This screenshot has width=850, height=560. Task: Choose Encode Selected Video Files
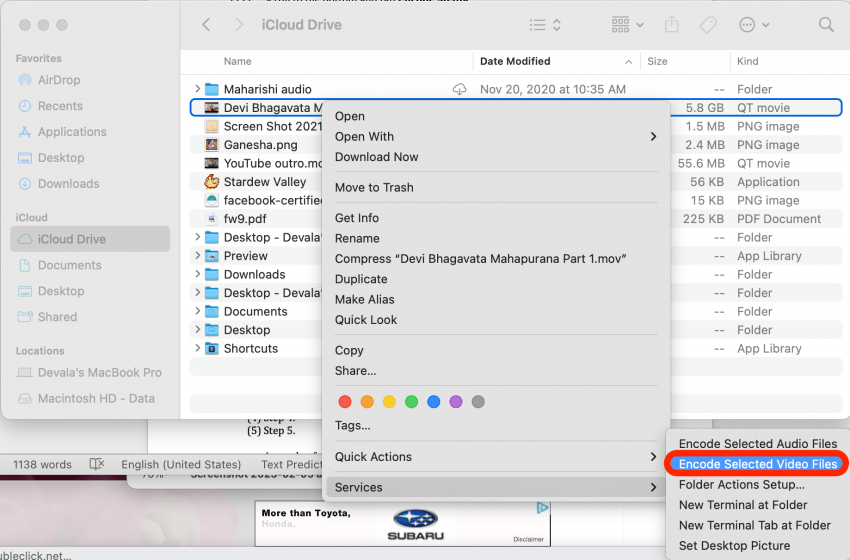click(757, 464)
